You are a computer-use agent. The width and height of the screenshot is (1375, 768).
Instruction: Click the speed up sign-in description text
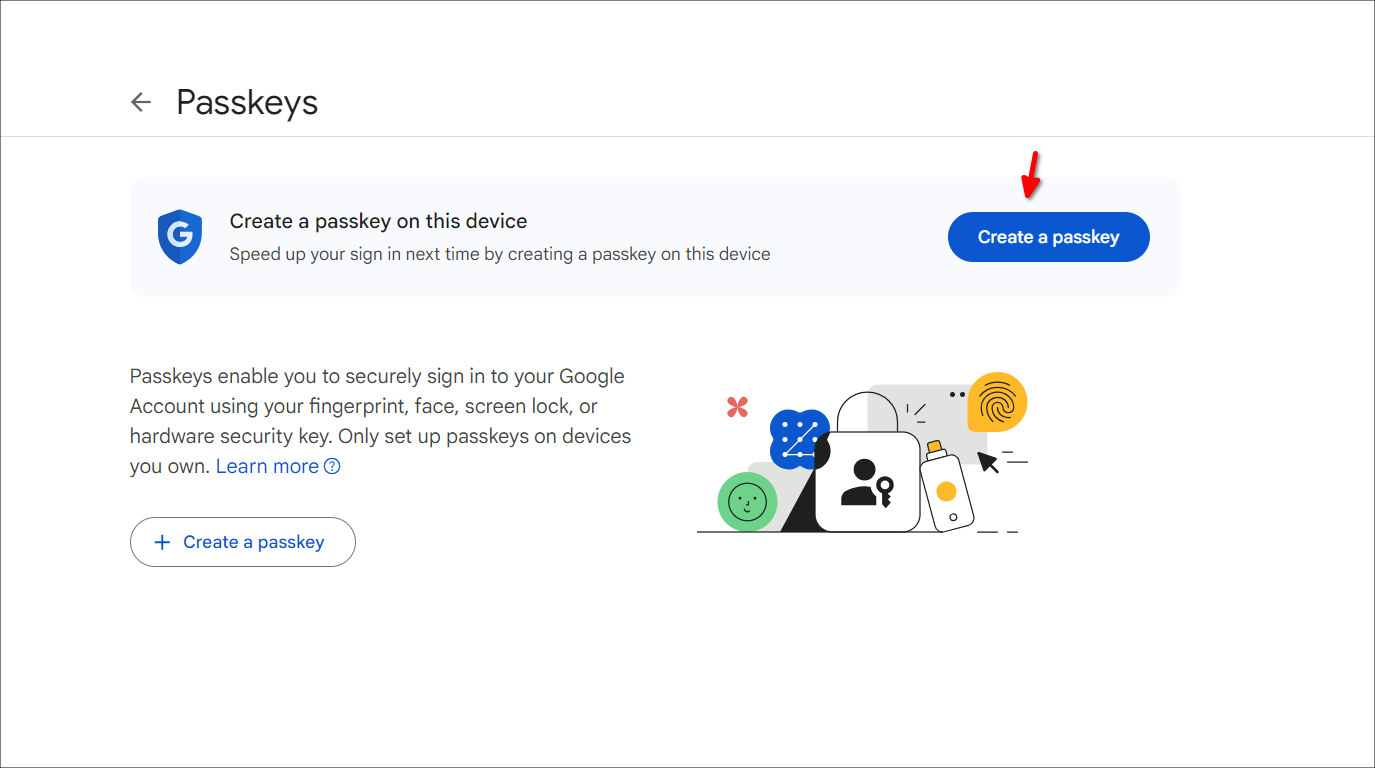click(500, 254)
